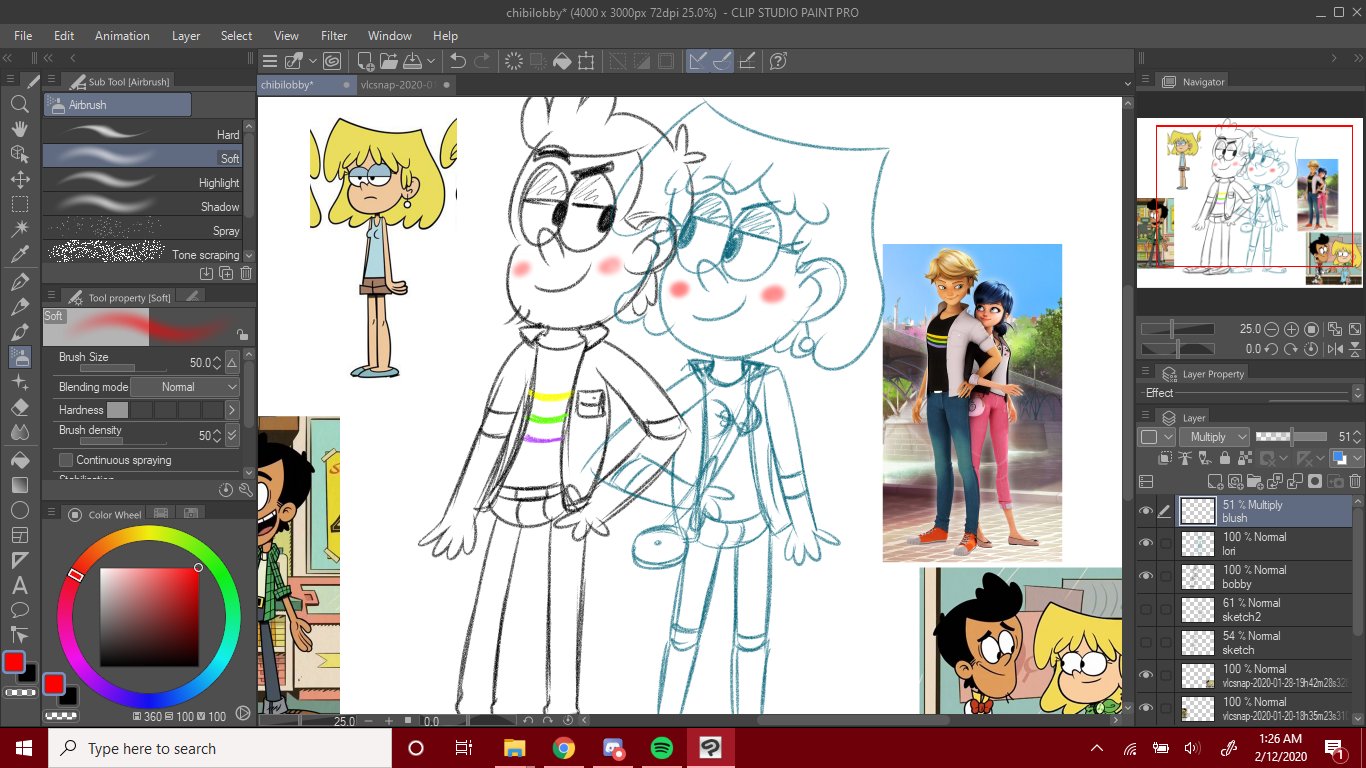
Task: Click the red main color swatch
Action: (x=13, y=662)
